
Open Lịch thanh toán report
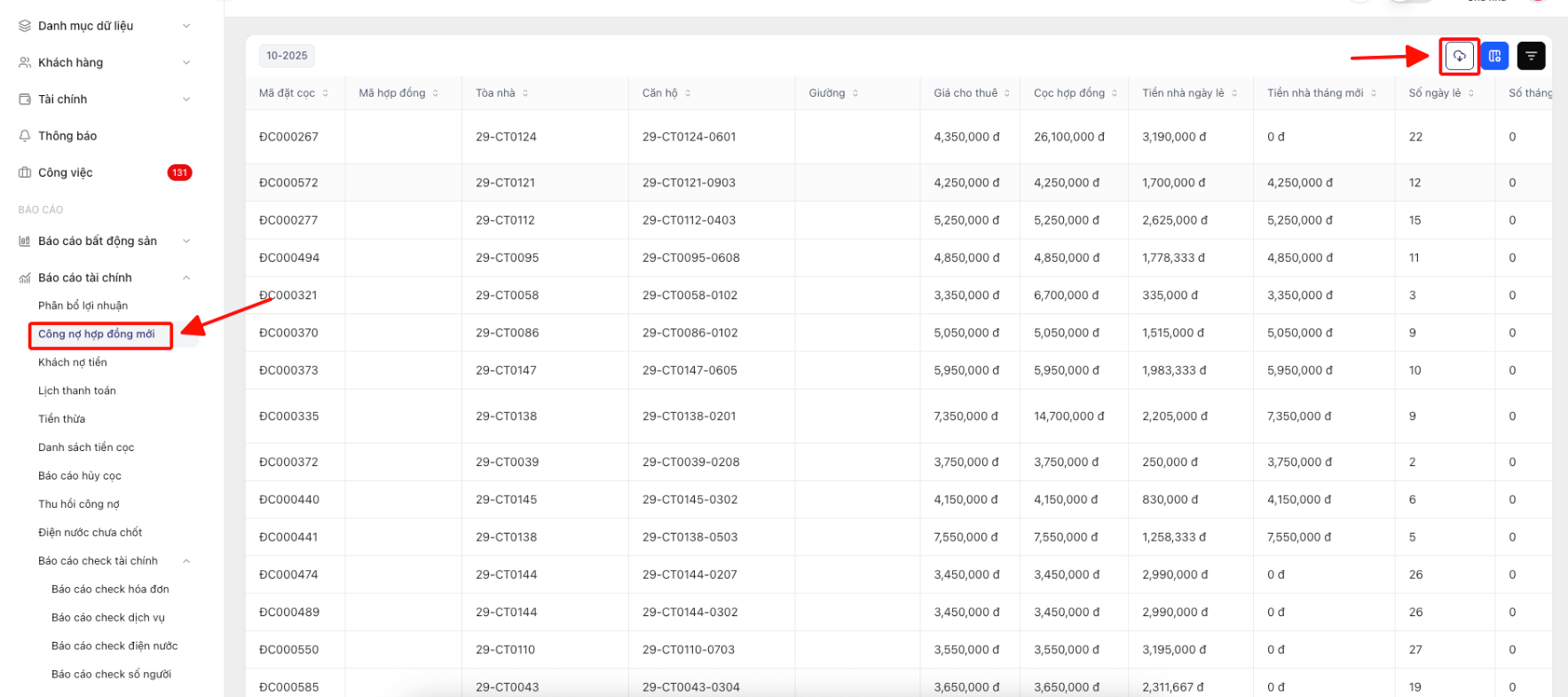coord(76,391)
